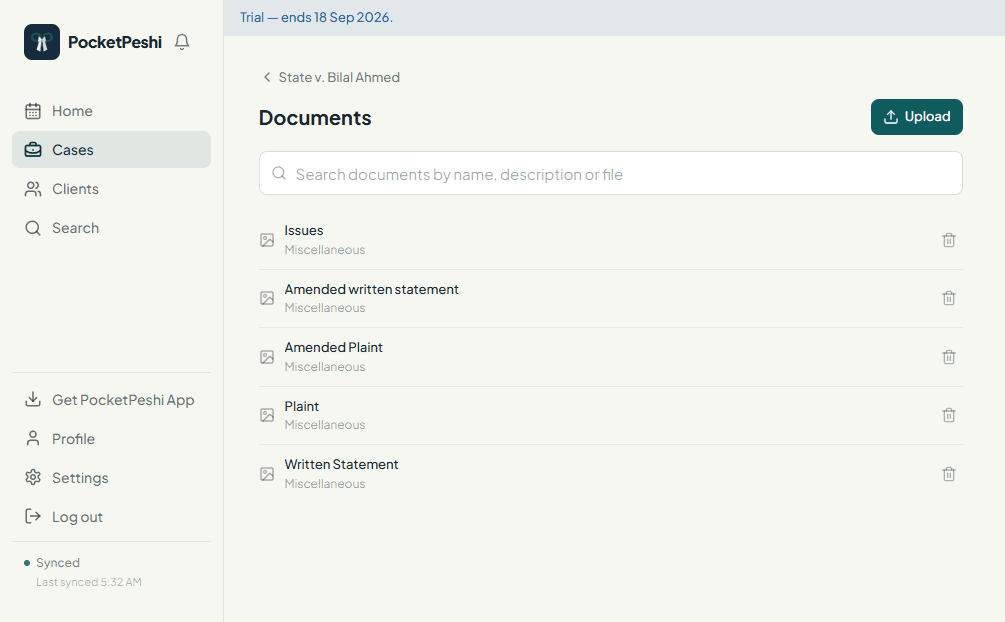Viewport: 1005px width, 622px height.
Task: Click the Clients people icon
Action: 33,189
